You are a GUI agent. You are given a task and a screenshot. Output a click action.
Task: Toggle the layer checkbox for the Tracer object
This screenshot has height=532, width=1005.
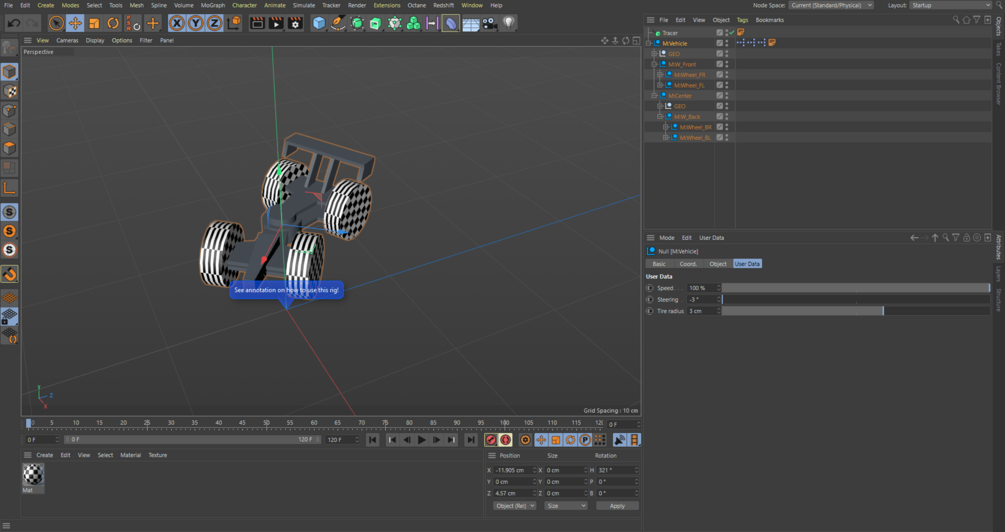(720, 33)
